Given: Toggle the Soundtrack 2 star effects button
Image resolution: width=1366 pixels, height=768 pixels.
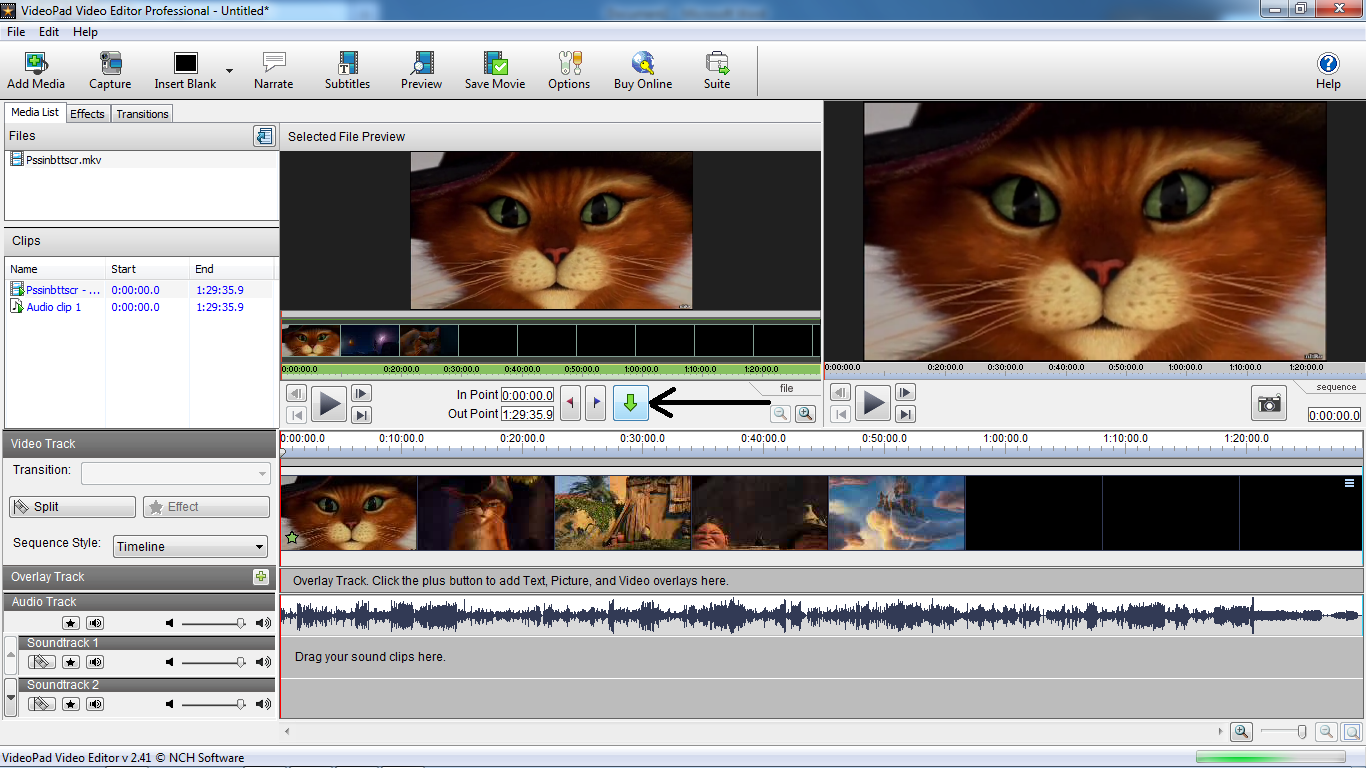Looking at the screenshot, I should click(70, 704).
